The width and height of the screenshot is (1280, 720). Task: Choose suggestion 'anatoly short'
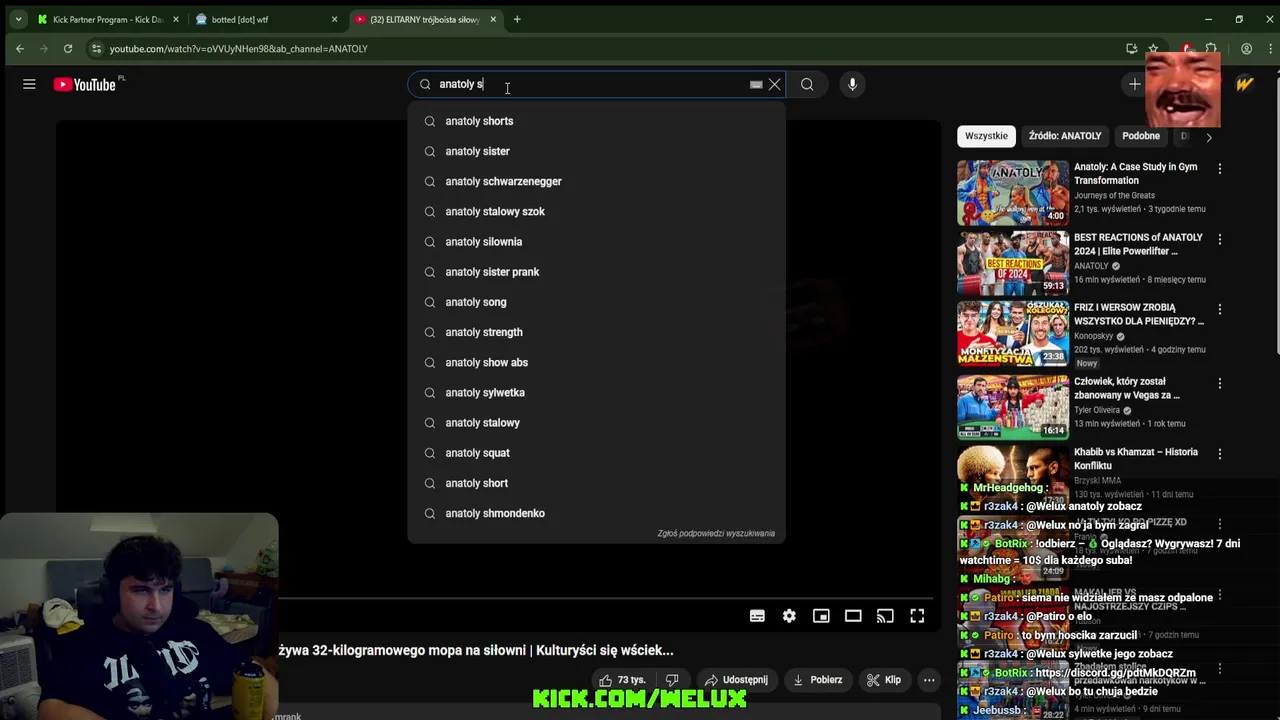[596, 483]
